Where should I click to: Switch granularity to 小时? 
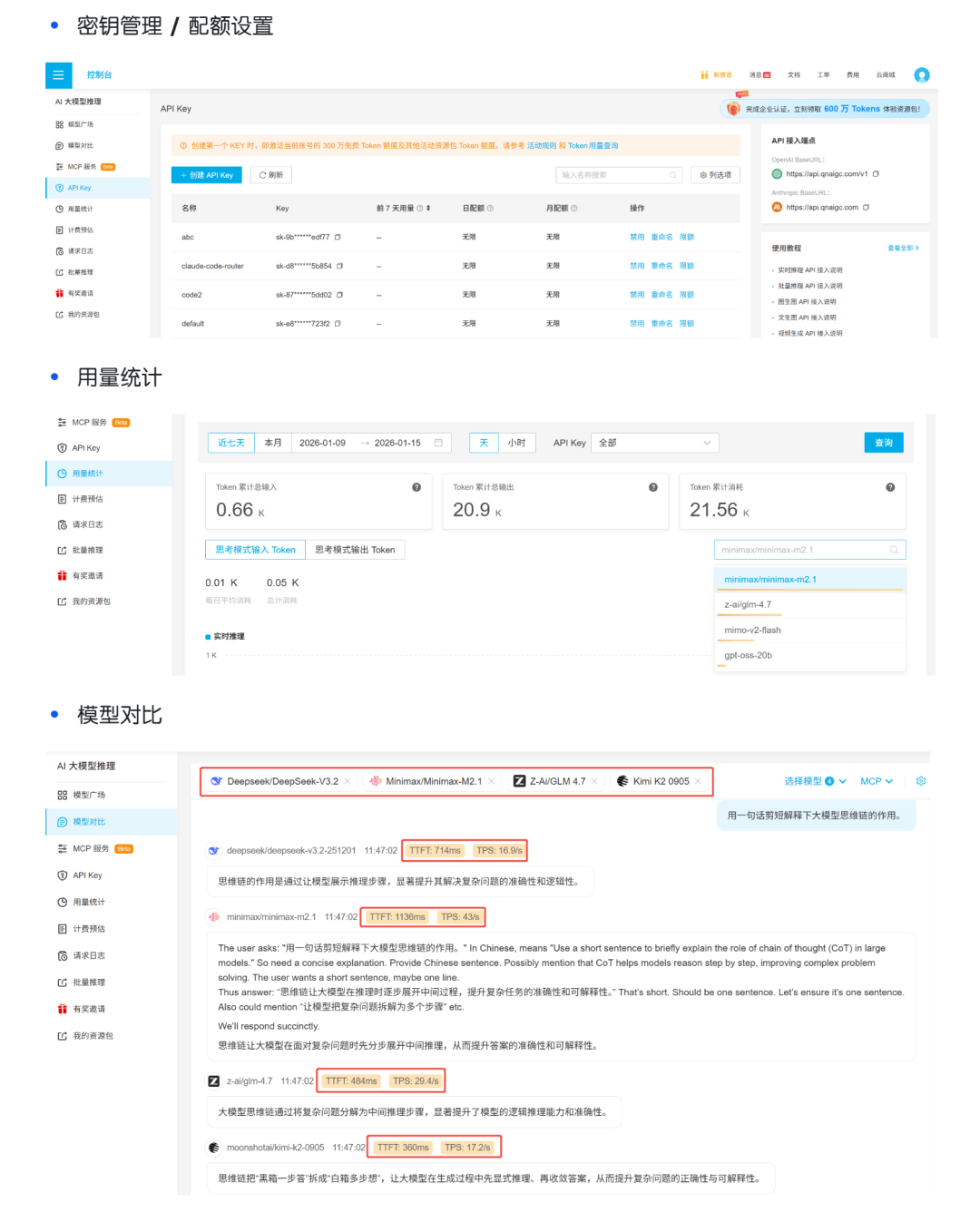click(516, 443)
